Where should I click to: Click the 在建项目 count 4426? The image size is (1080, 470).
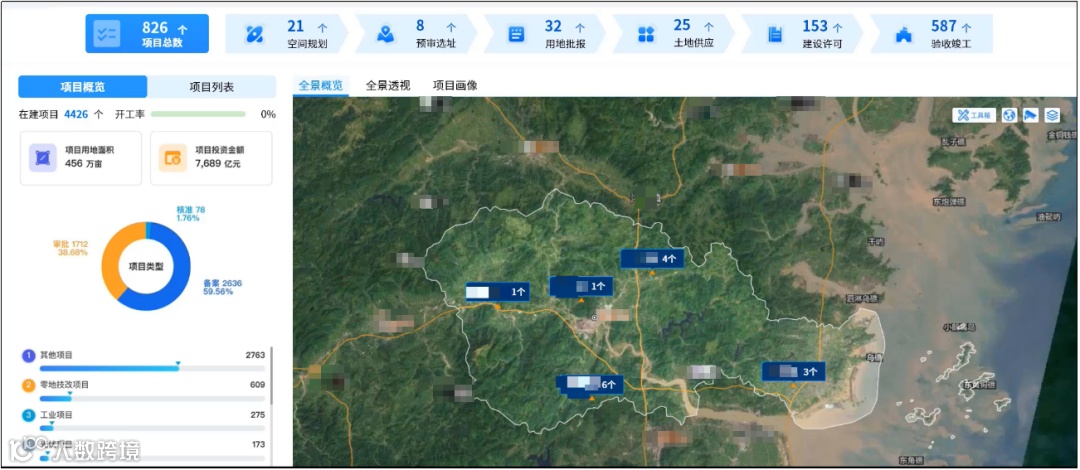76,114
